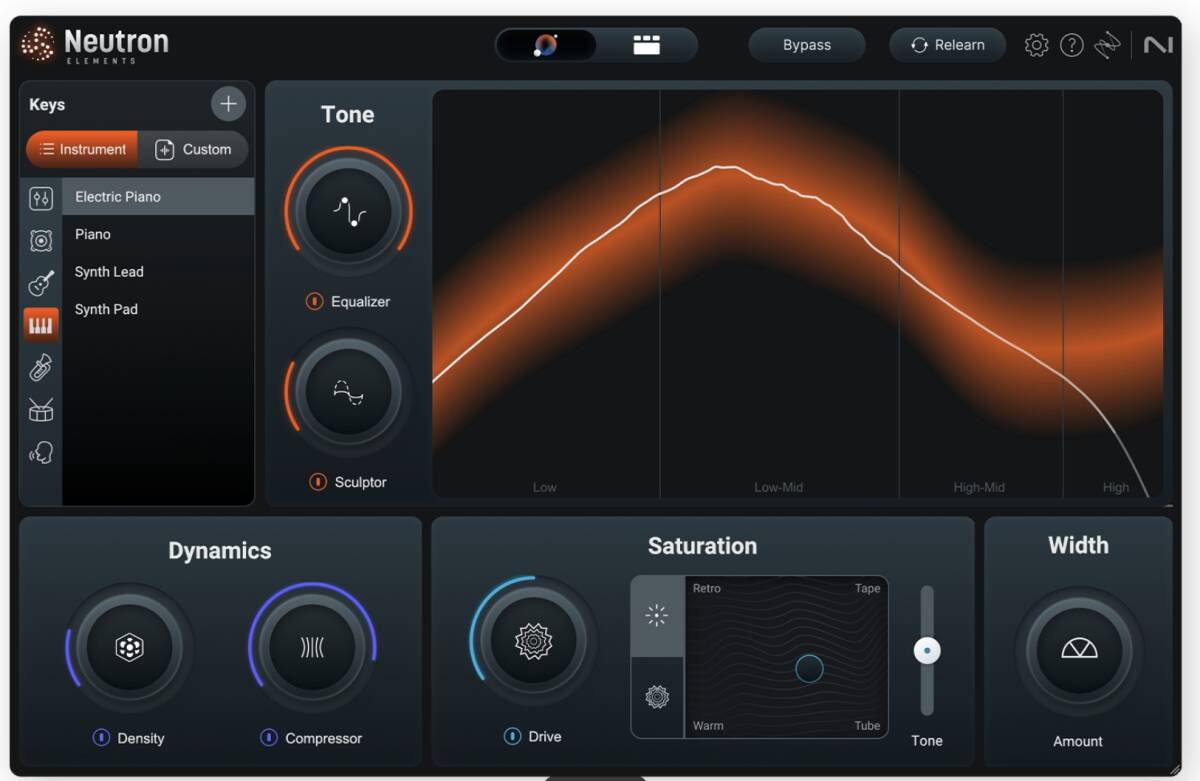The width and height of the screenshot is (1200, 781).
Task: Toggle the Density power button
Action: 101,738
